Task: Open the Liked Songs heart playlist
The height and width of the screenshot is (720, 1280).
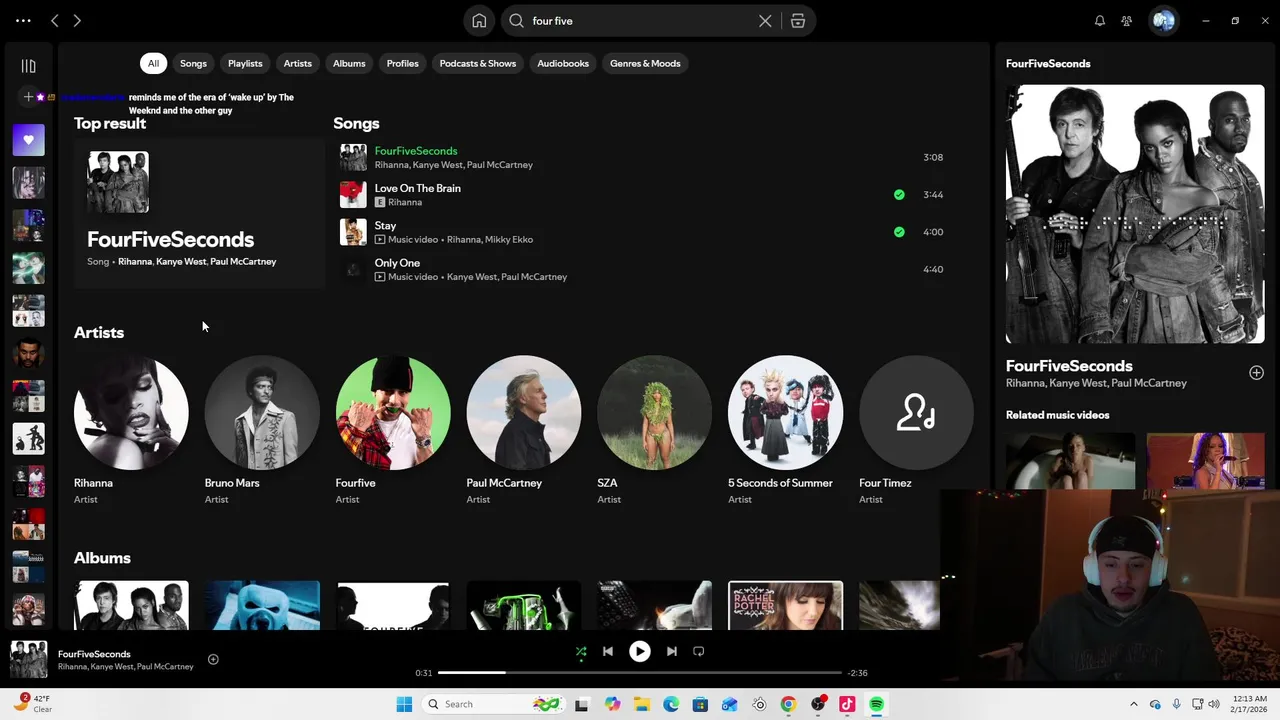Action: pyautogui.click(x=28, y=140)
